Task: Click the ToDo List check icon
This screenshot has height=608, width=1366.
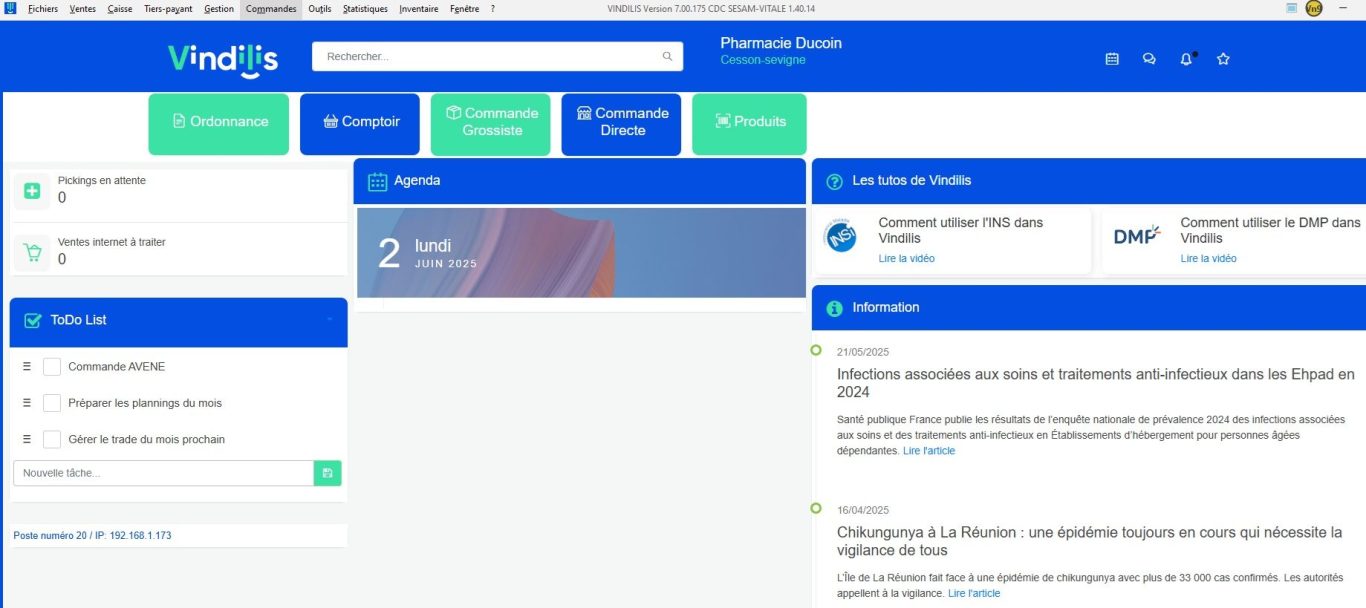Action: 32,320
